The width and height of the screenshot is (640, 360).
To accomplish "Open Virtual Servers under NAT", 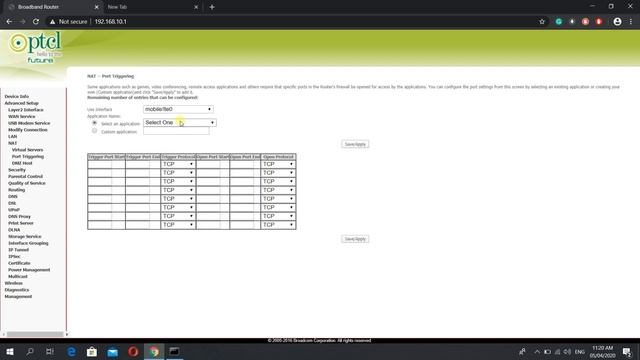I will point(27,150).
